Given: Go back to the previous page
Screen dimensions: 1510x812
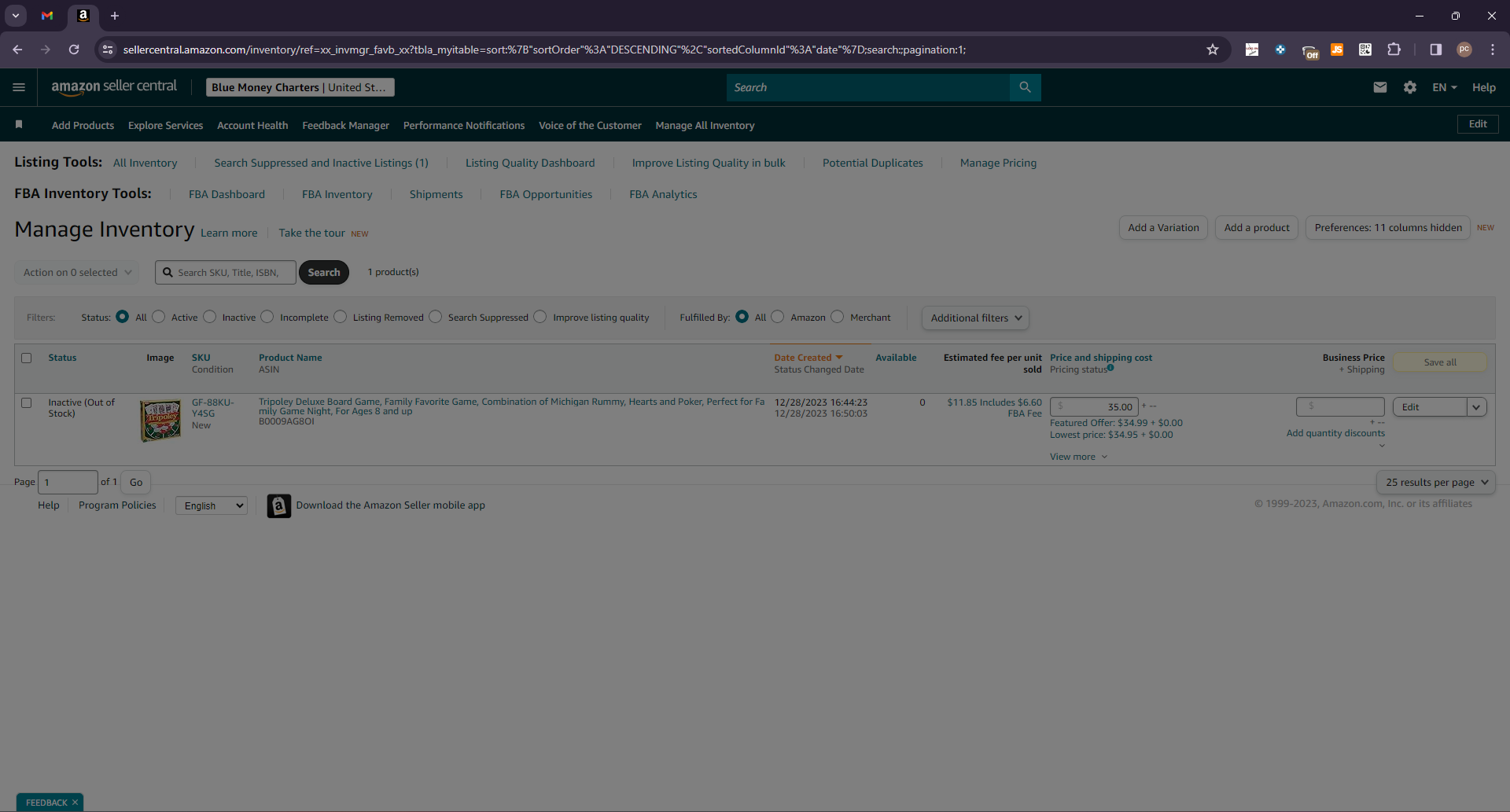Looking at the screenshot, I should point(17,50).
